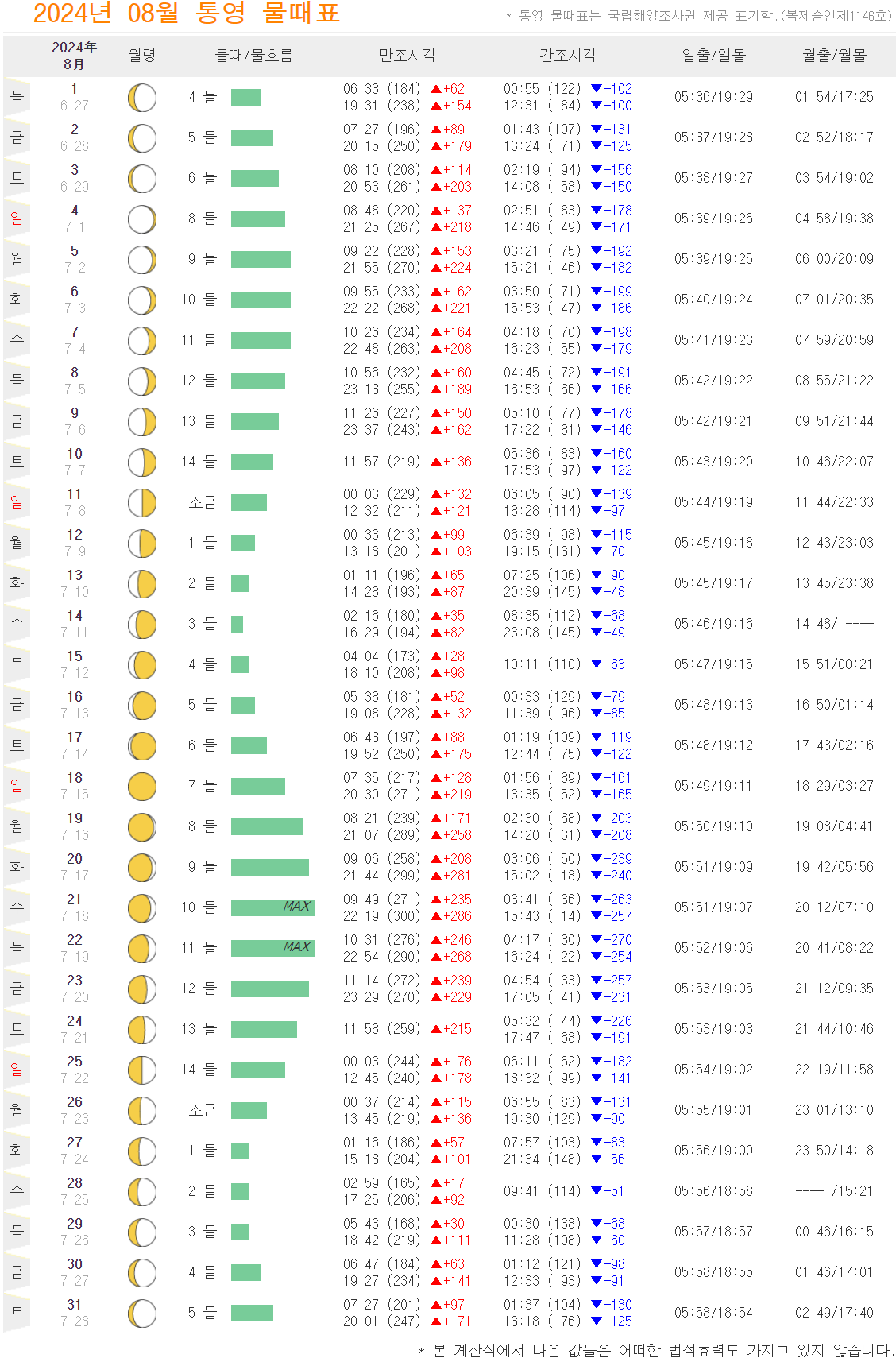Click low tide time 15:43 ( 14)
The image size is (896, 1362).
[x=543, y=916]
